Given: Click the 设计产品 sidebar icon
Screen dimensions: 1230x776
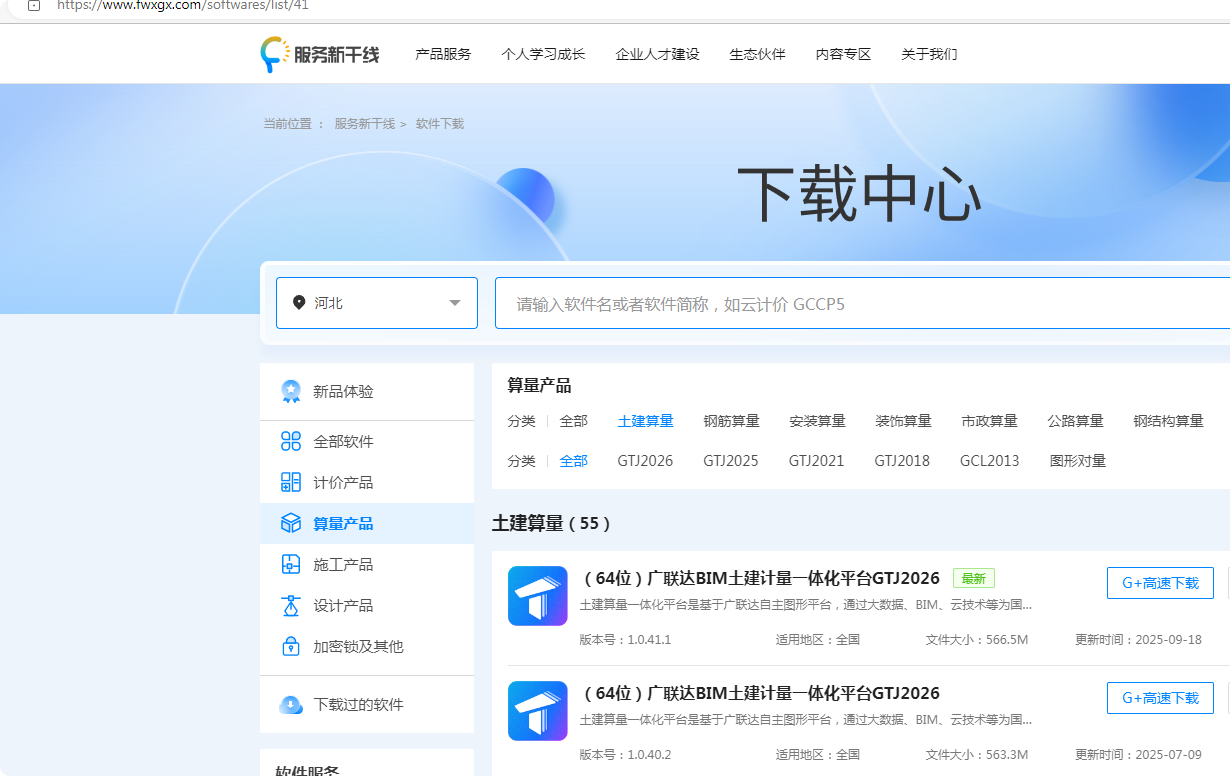Looking at the screenshot, I should [x=291, y=605].
